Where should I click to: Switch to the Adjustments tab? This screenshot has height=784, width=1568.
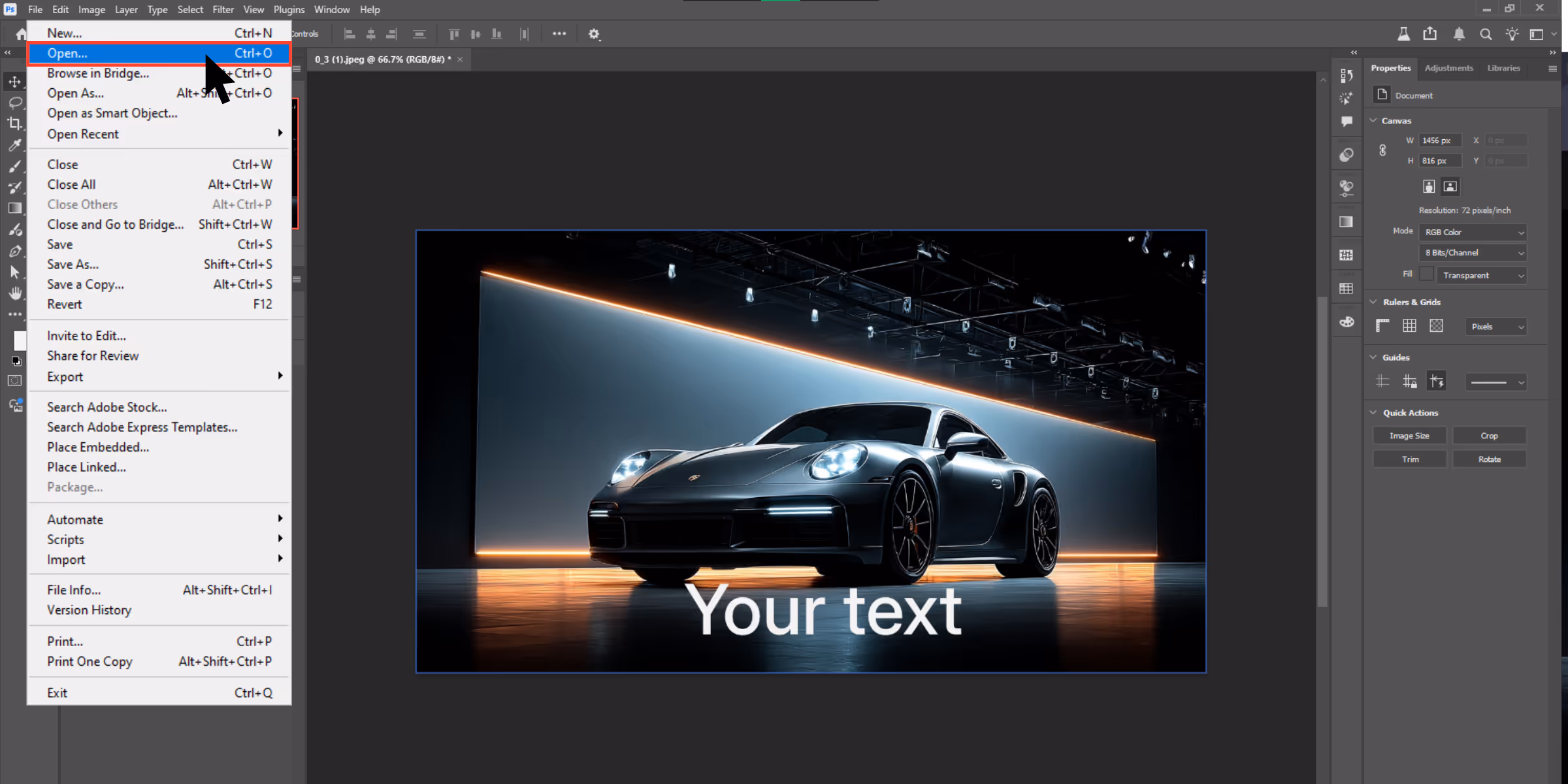pos(1448,68)
